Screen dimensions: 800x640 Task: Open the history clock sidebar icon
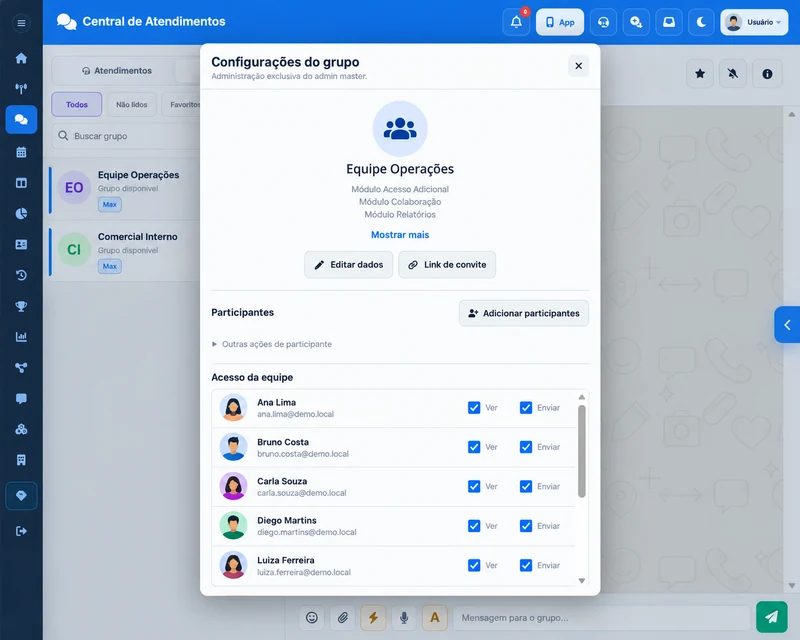pyautogui.click(x=21, y=276)
